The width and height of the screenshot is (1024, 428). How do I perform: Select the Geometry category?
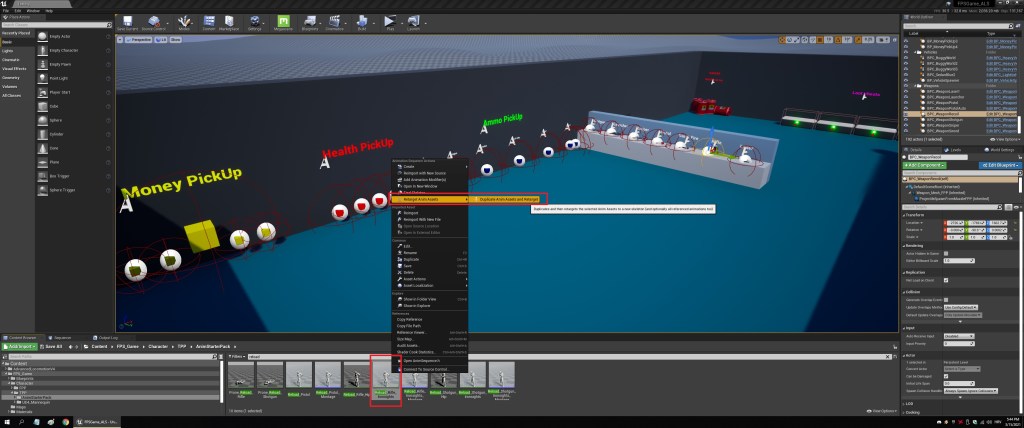click(11, 77)
